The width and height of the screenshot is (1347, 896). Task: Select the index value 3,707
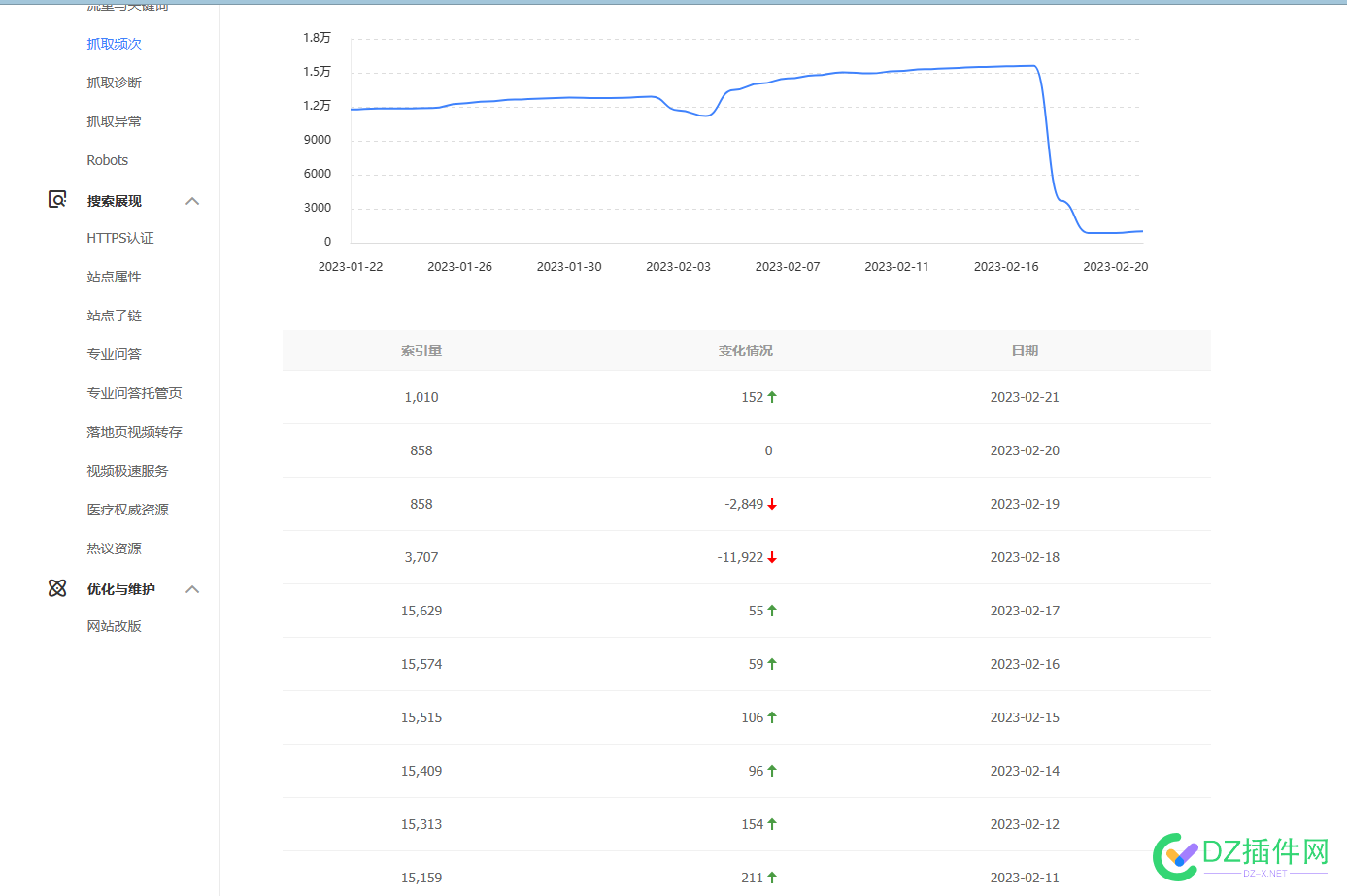click(421, 557)
